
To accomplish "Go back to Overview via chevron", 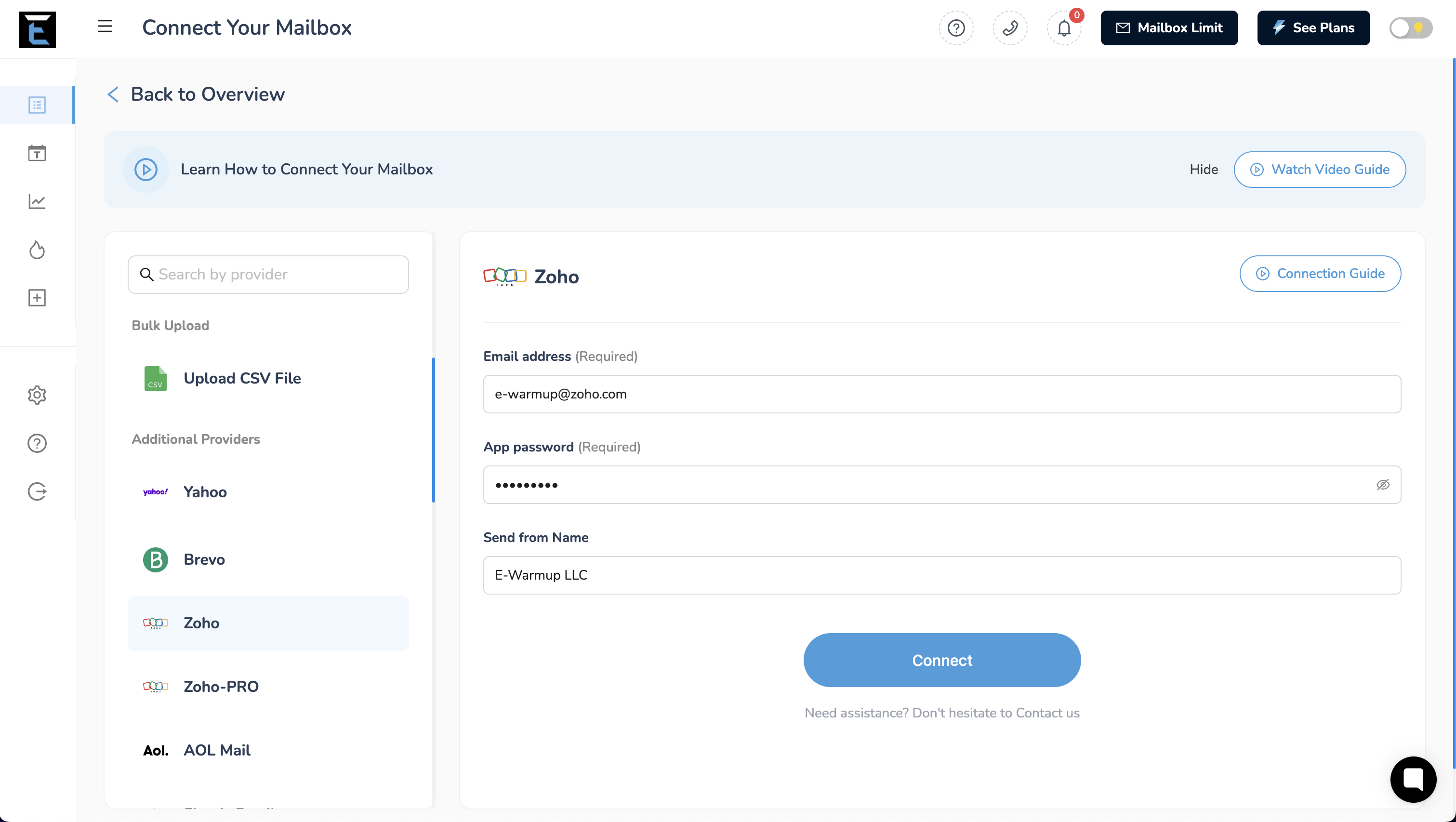I will click(113, 94).
